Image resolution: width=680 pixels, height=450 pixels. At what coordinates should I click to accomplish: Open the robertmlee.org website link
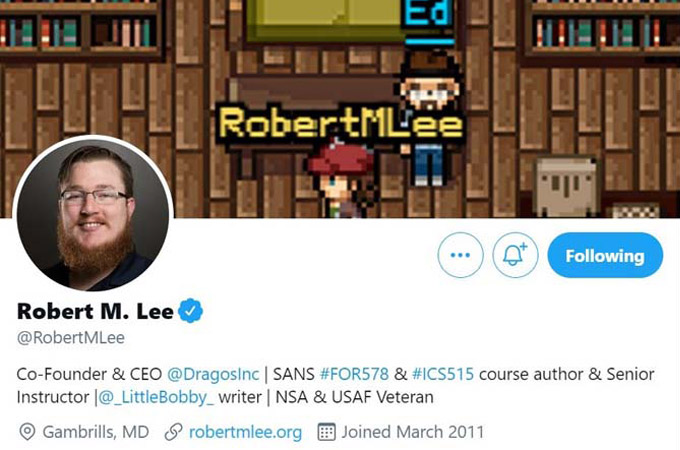click(245, 432)
